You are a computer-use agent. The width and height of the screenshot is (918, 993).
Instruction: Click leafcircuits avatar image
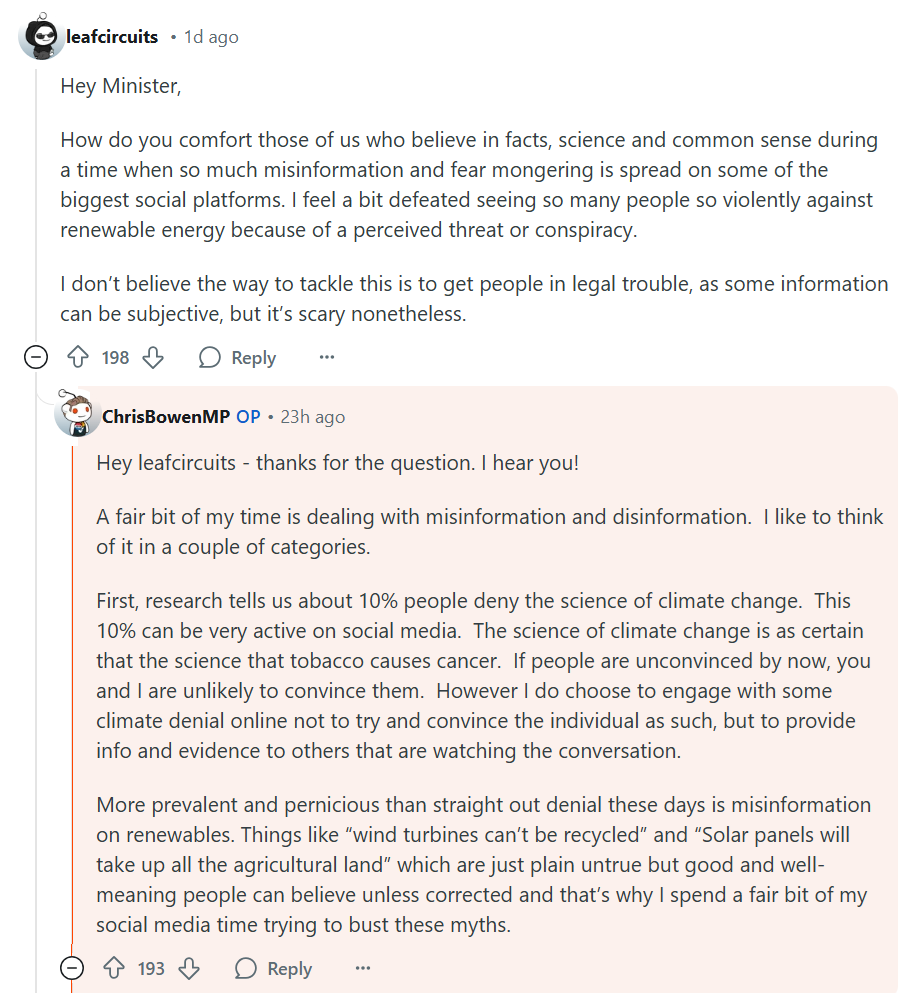tap(41, 37)
